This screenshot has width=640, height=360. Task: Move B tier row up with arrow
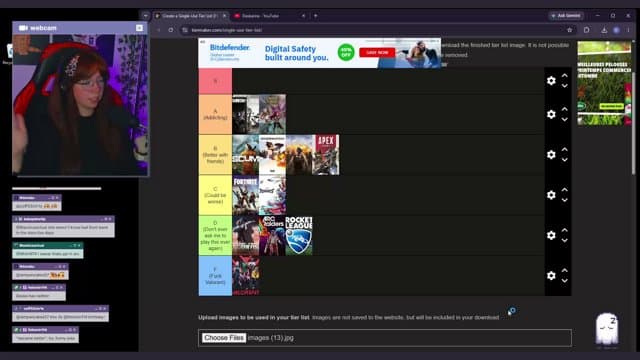coord(564,149)
